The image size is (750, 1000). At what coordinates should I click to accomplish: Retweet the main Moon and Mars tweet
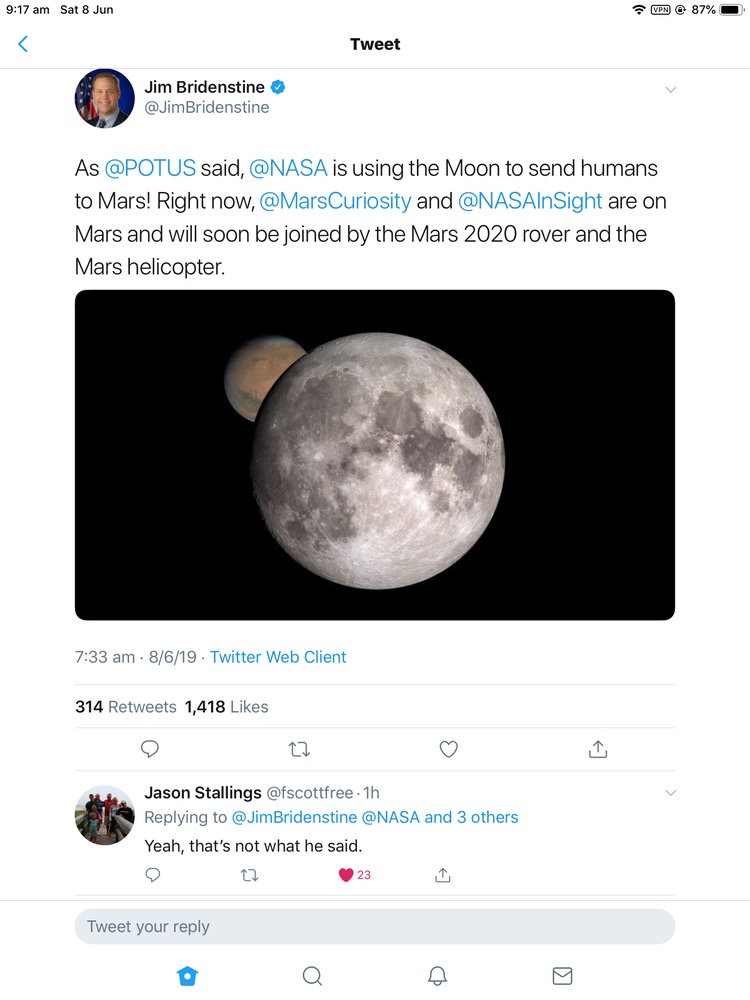pyautogui.click(x=299, y=749)
